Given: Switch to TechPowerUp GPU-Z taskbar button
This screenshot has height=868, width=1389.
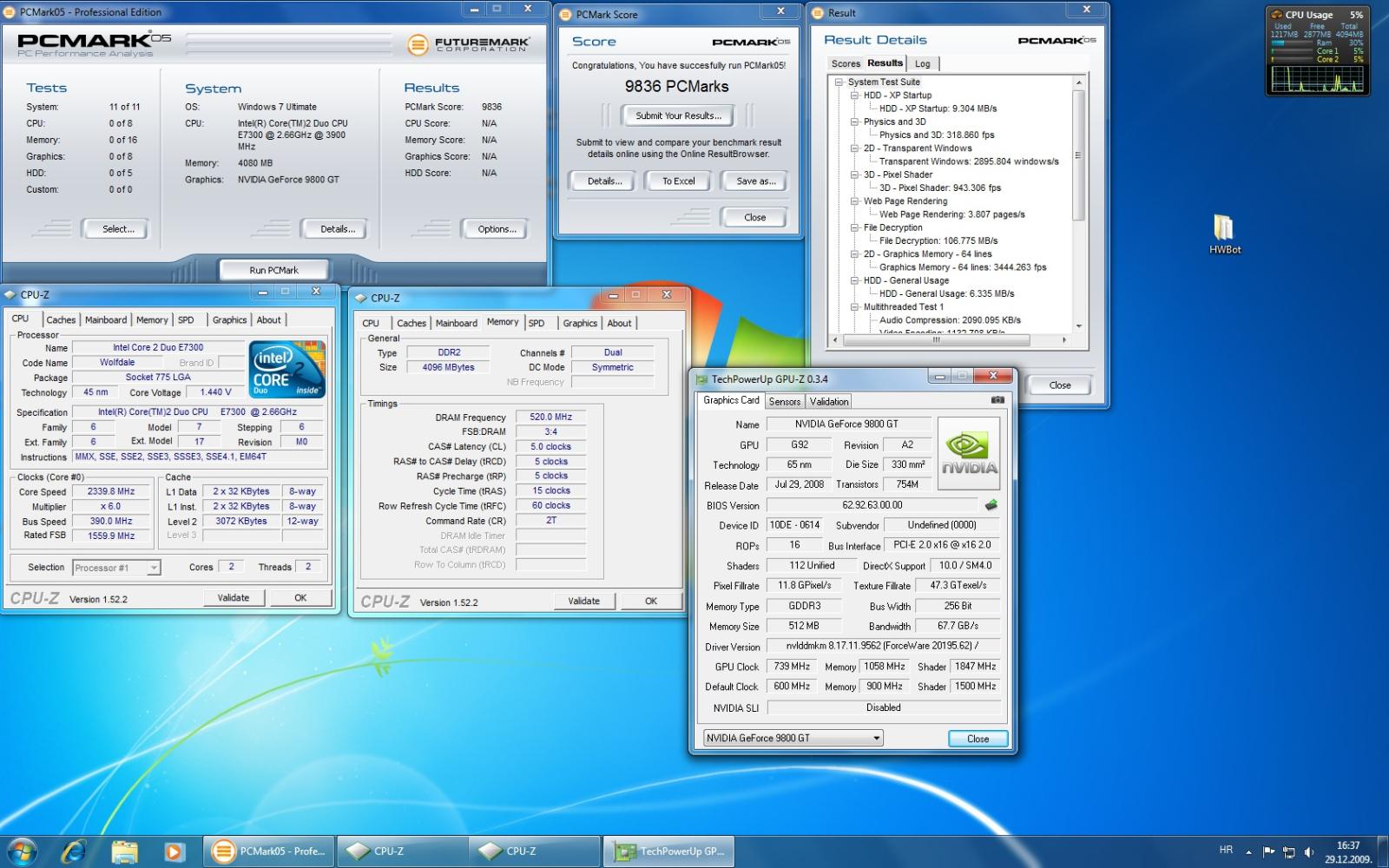Looking at the screenshot, I should 668,852.
